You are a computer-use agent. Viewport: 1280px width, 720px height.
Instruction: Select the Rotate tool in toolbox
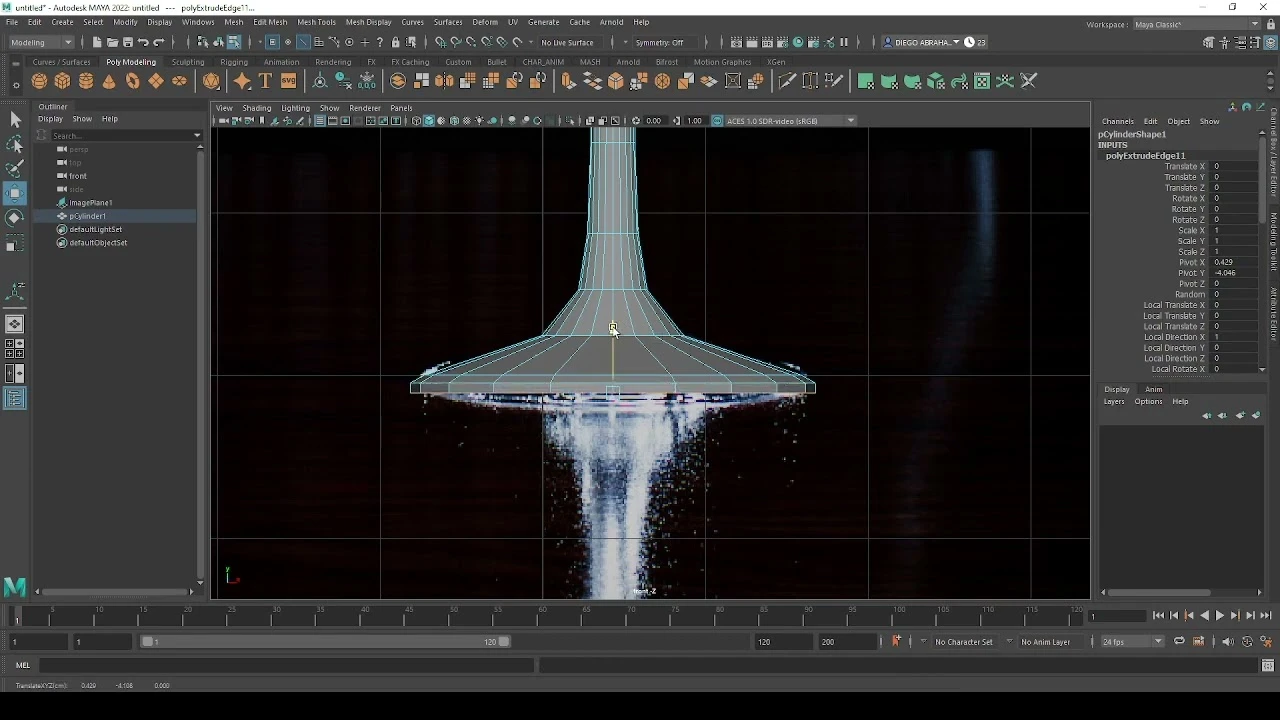(x=15, y=217)
